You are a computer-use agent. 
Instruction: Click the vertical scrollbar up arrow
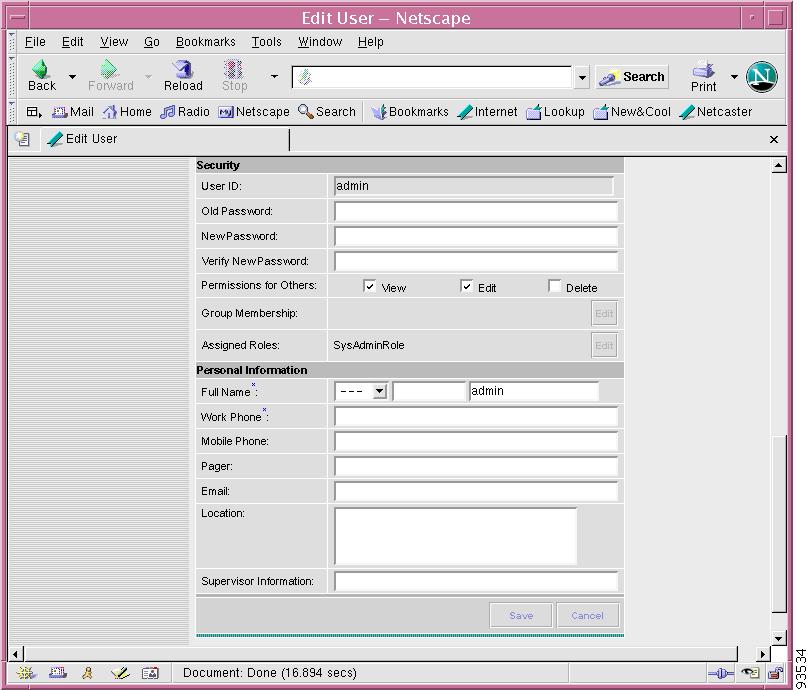[x=779, y=166]
